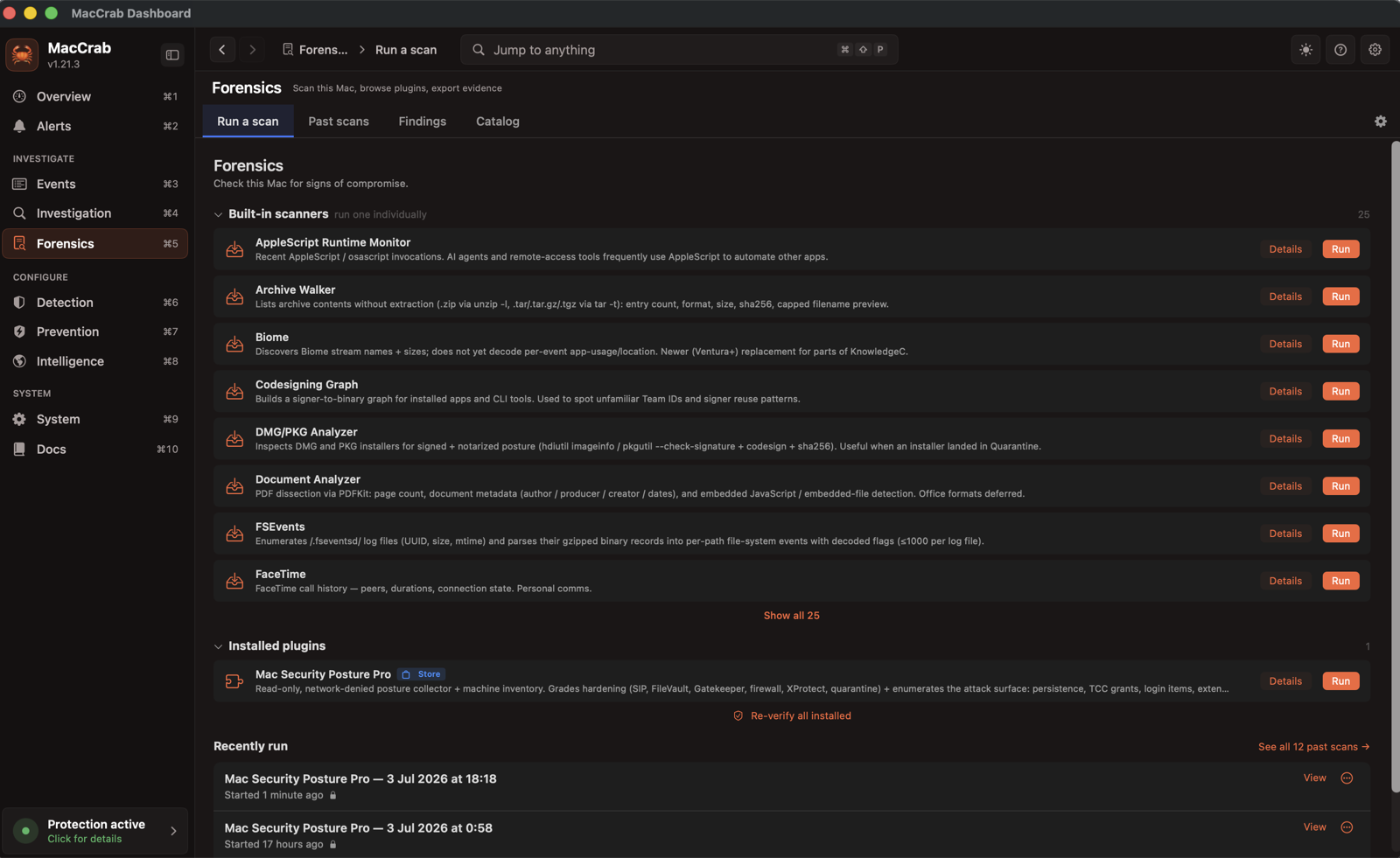View Details for Codesigning Graph
The image size is (1400, 858).
click(1285, 391)
